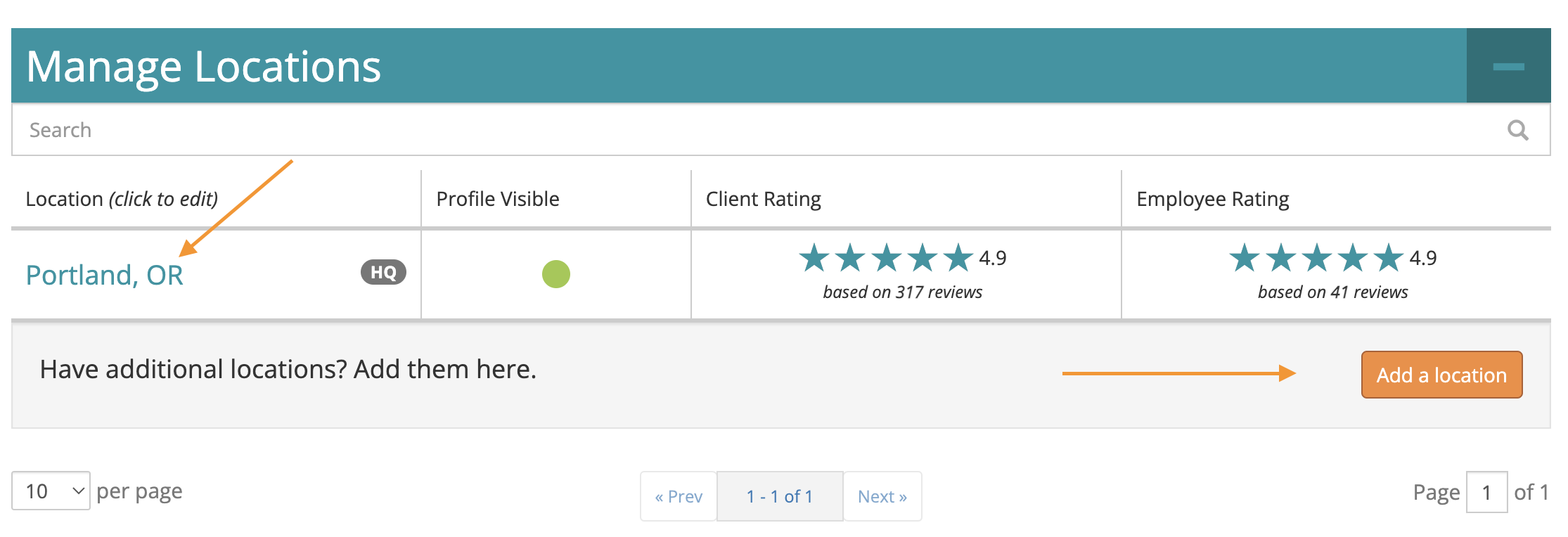Toggle the green Profile Visible indicator

point(555,273)
